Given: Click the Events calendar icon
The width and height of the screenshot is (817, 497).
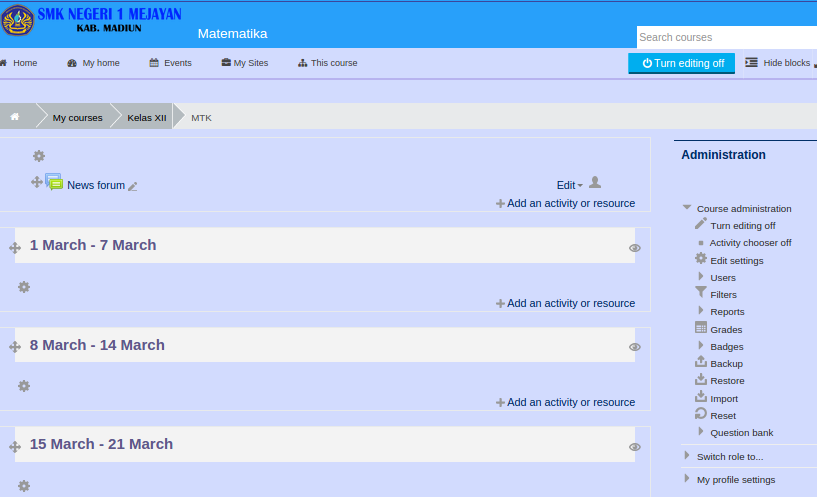Looking at the screenshot, I should pos(154,63).
